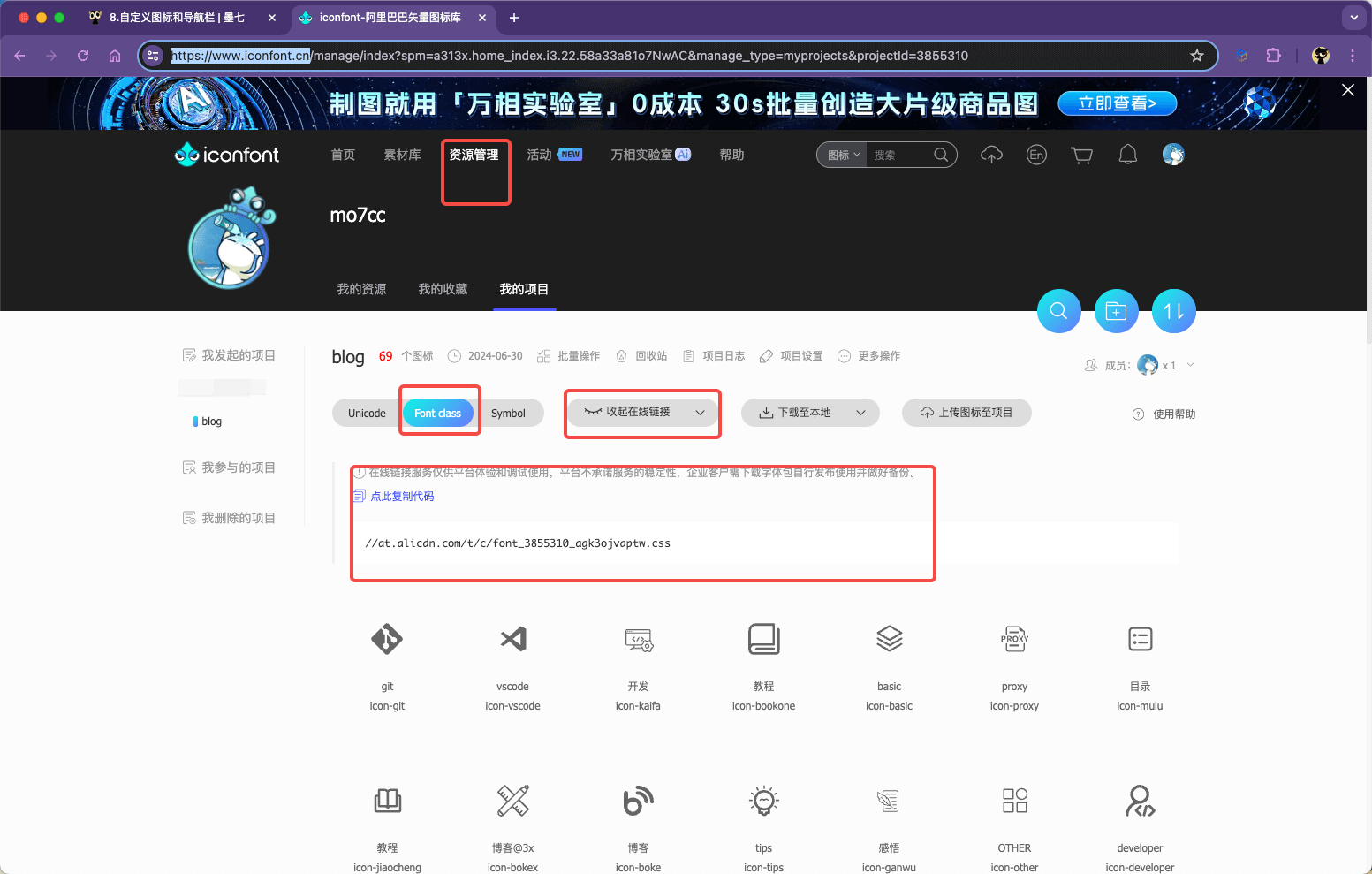
Task: Reload the page in browser
Action: 83,56
